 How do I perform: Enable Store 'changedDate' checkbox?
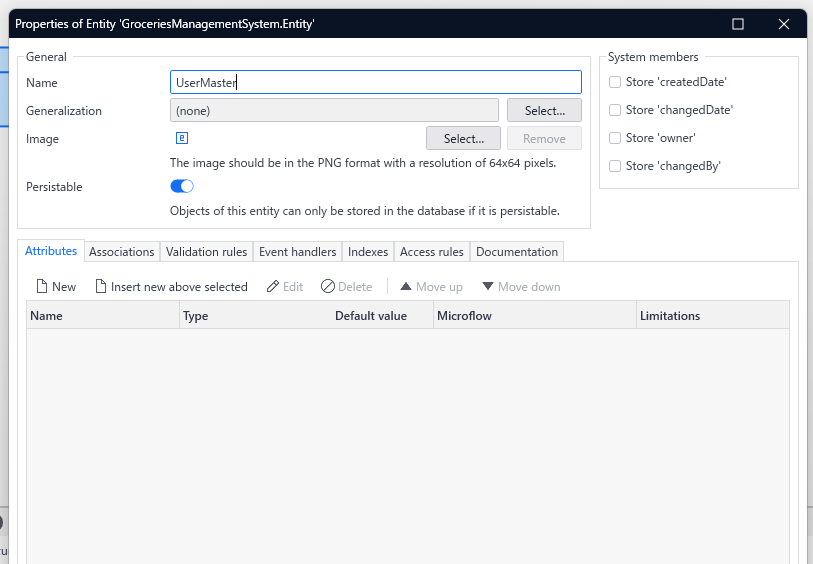coord(615,110)
